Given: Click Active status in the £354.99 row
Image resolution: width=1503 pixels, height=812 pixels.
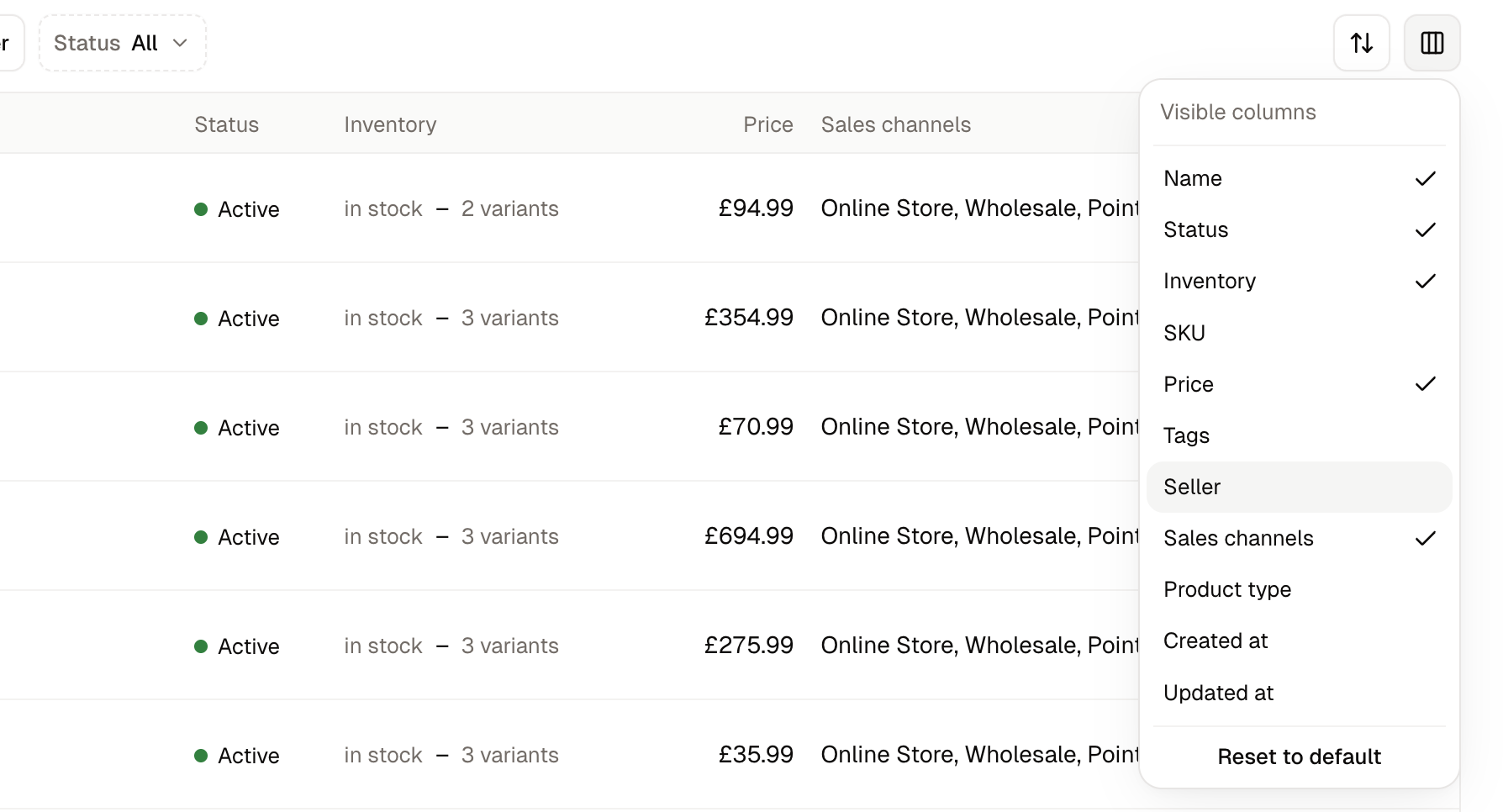Looking at the screenshot, I should coord(237,319).
